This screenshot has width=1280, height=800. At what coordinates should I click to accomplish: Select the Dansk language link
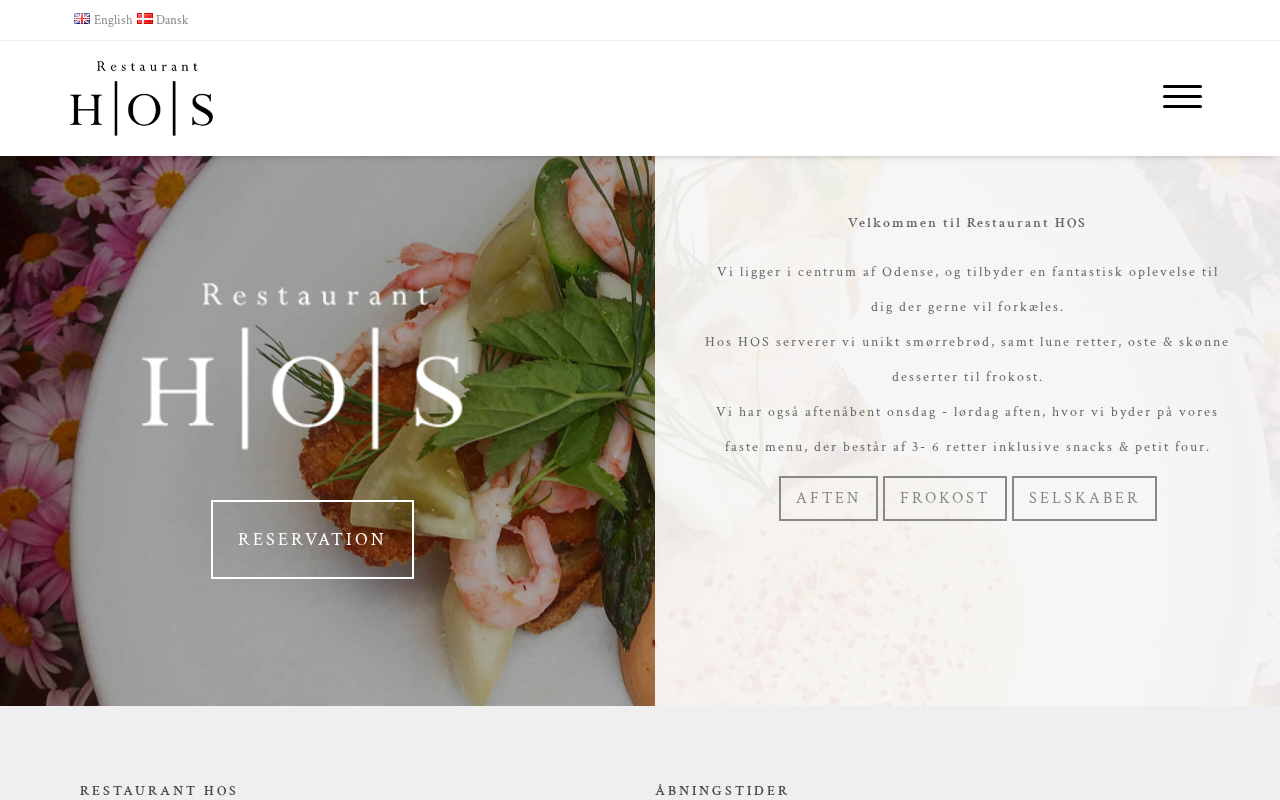coord(172,20)
